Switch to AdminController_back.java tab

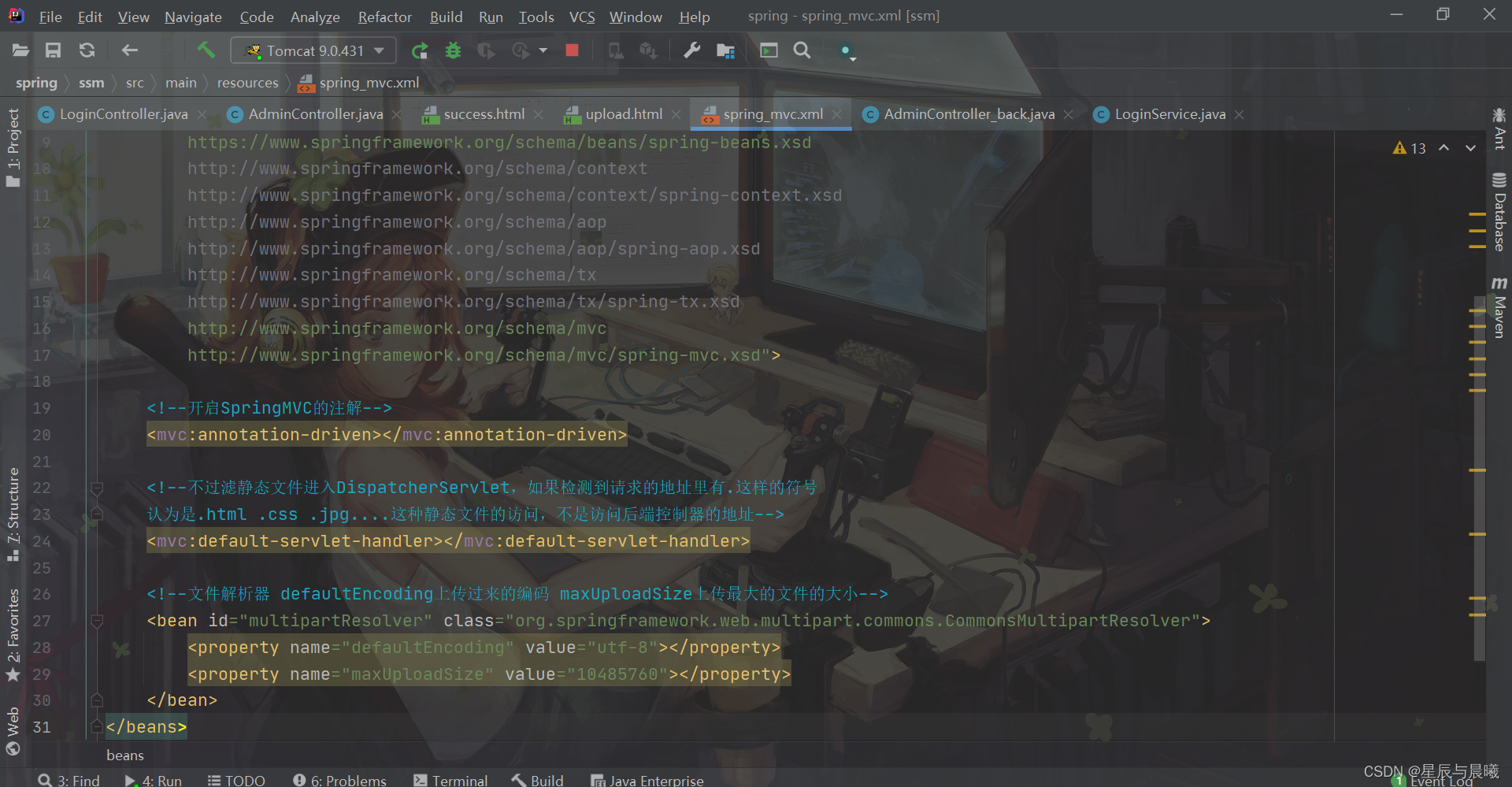[x=969, y=114]
